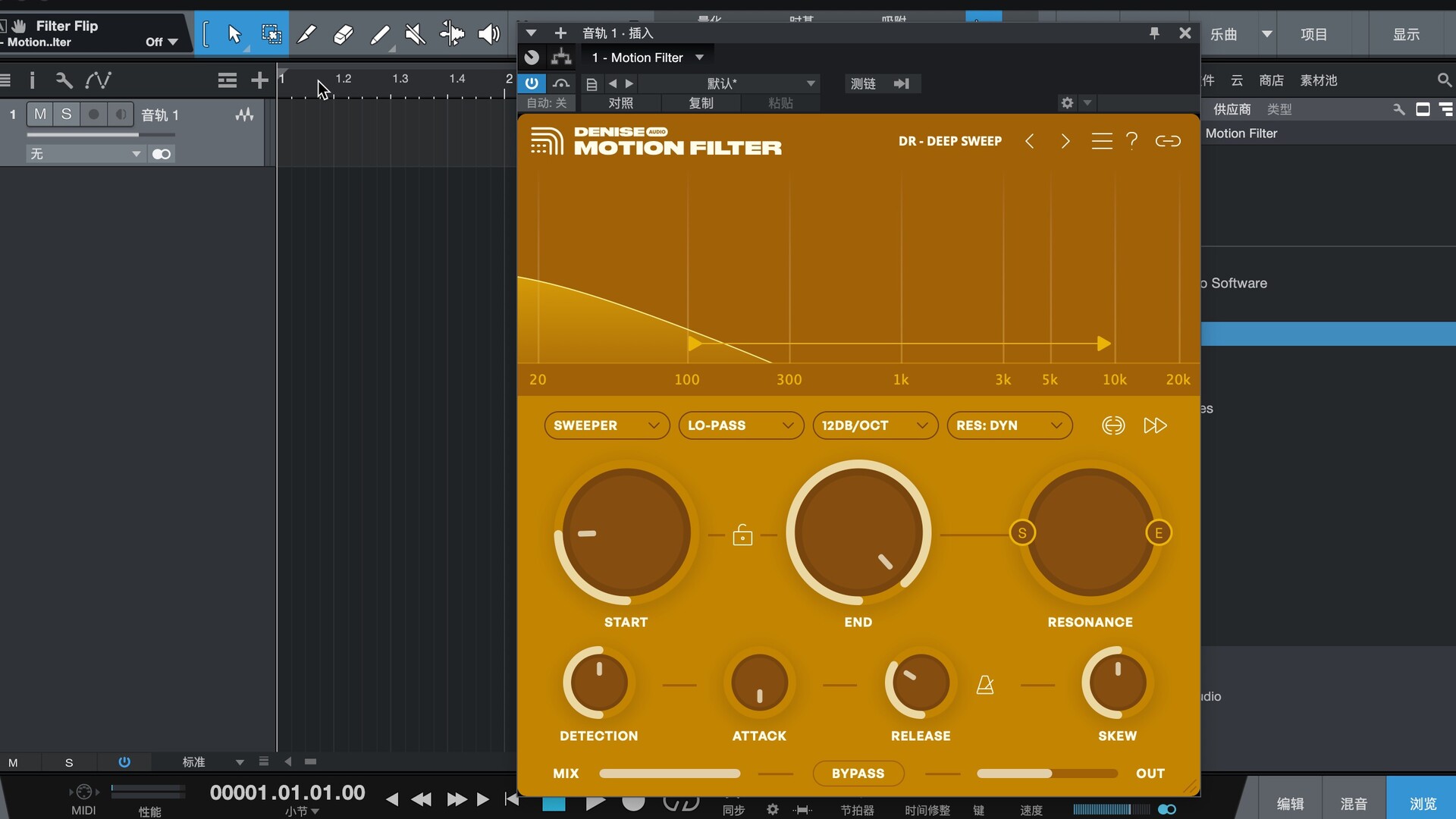
Task: Mute track 音轨 1
Action: pyautogui.click(x=40, y=115)
